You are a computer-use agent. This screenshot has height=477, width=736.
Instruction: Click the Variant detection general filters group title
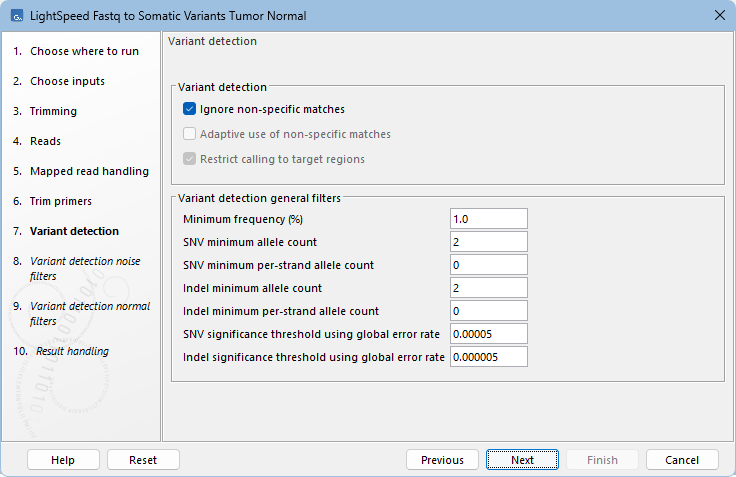259,198
